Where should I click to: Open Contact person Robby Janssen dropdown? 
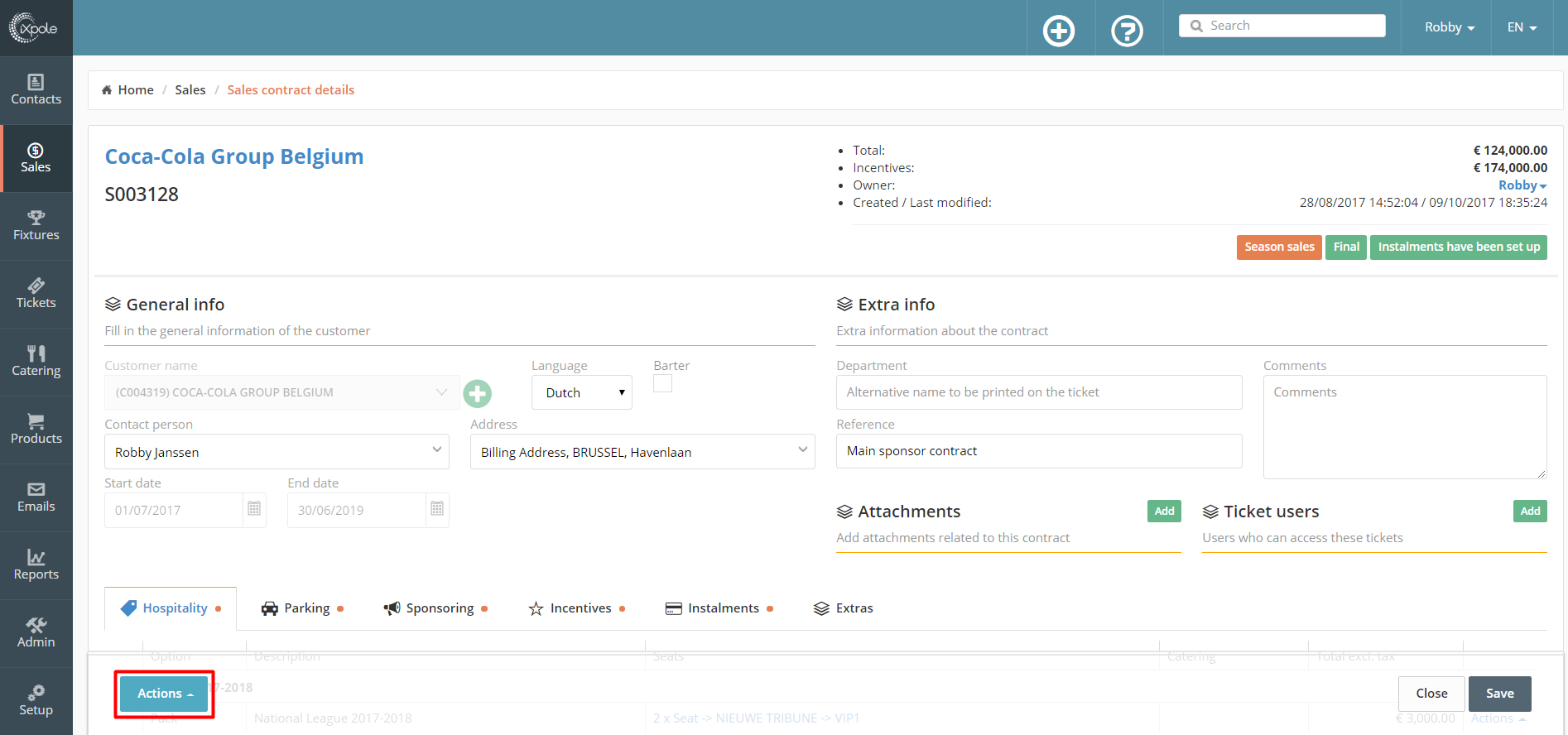click(x=277, y=452)
